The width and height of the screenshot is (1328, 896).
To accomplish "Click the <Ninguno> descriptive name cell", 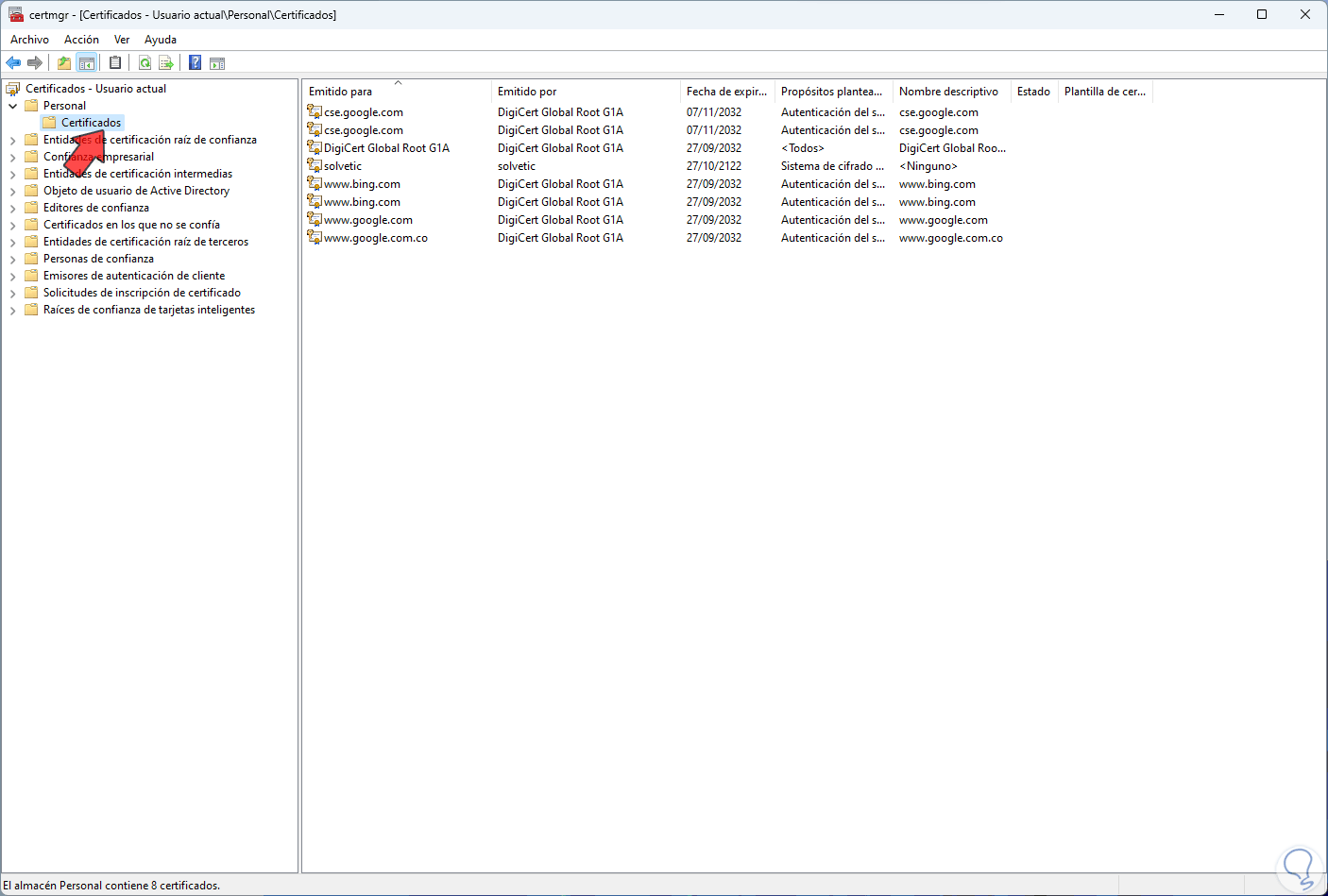I will pyautogui.click(x=928, y=166).
